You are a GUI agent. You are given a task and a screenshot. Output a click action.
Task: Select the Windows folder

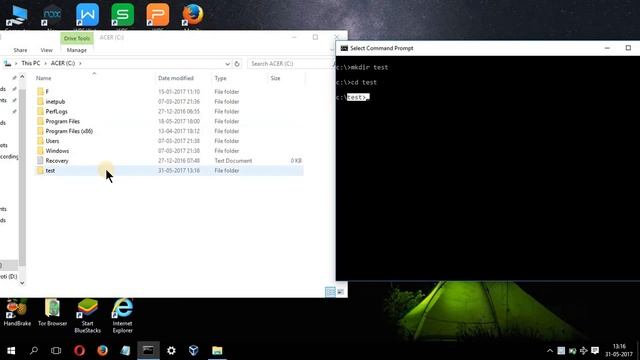[169, 151]
